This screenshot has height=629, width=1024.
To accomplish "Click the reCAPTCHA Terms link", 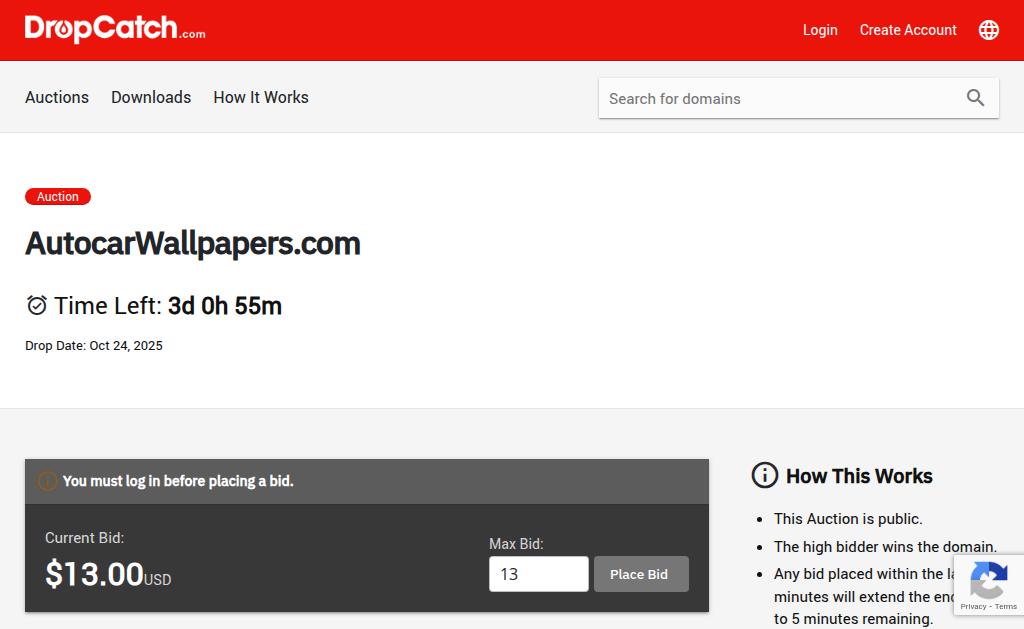I will point(1006,607).
